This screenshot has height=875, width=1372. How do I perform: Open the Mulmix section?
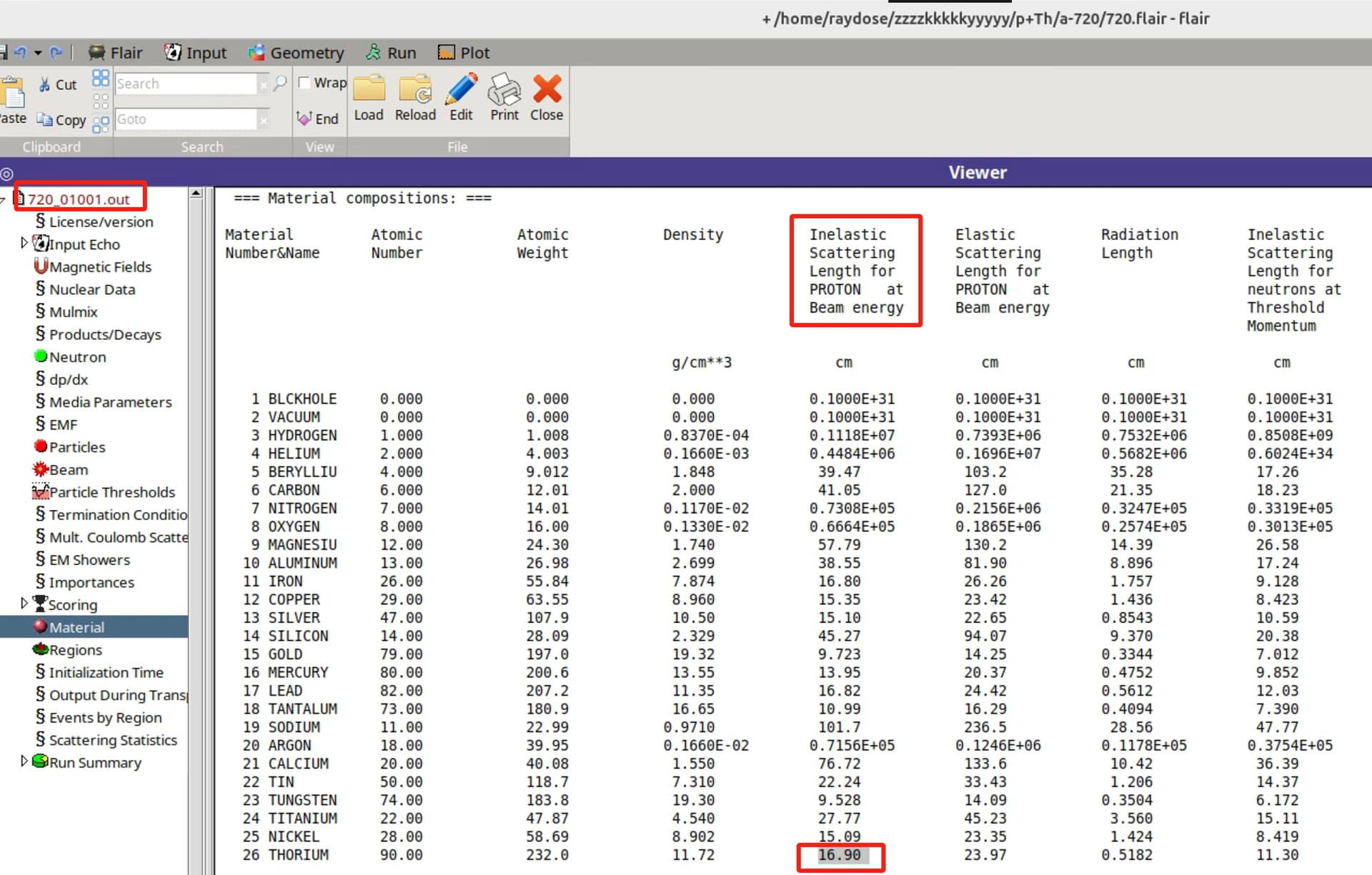tap(66, 311)
